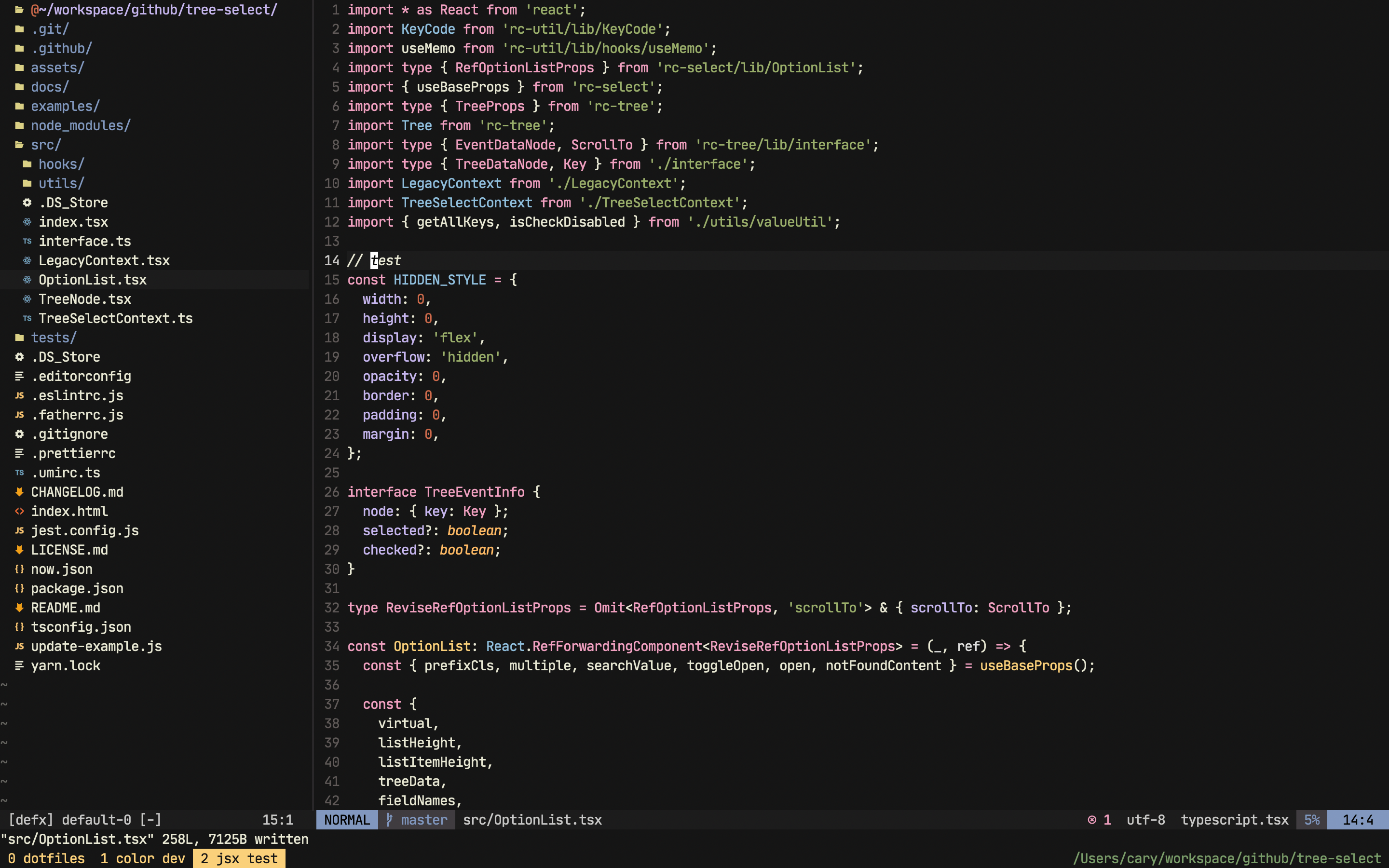Collapse the src/ folder

46,144
